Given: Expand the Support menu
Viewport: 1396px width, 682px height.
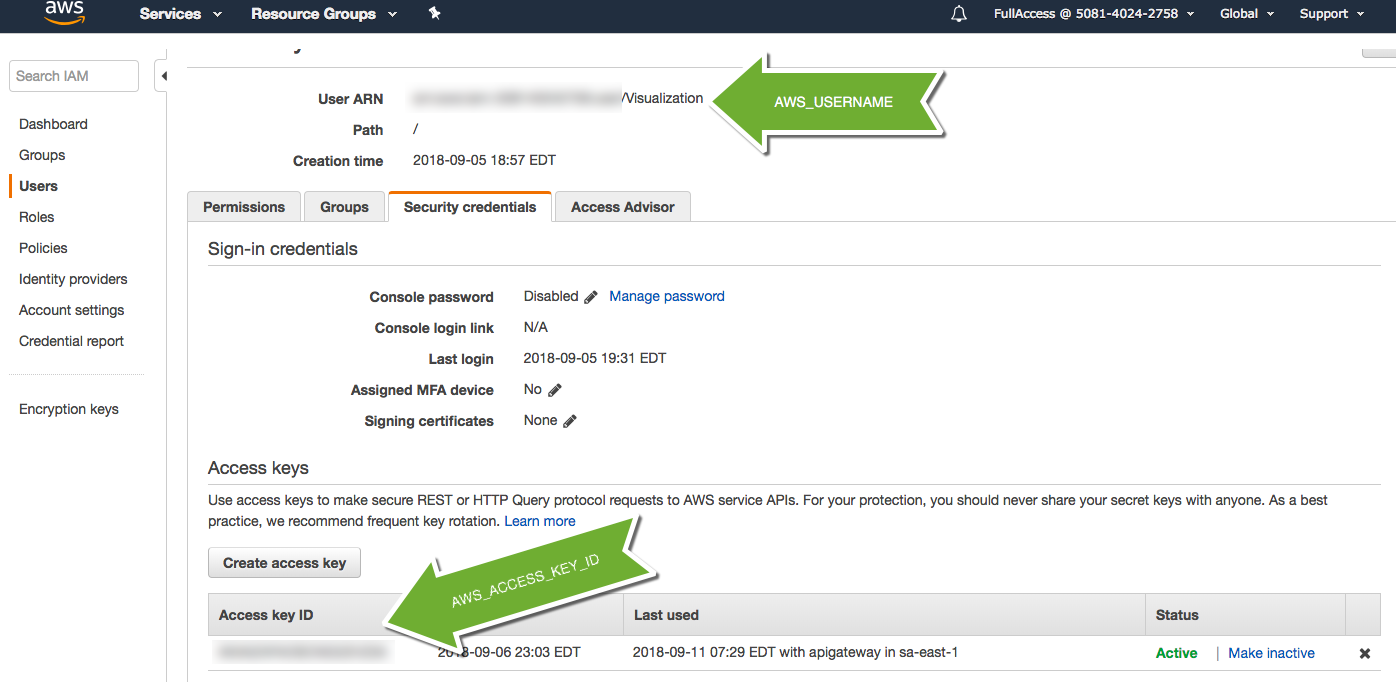Looking at the screenshot, I should click(1331, 14).
